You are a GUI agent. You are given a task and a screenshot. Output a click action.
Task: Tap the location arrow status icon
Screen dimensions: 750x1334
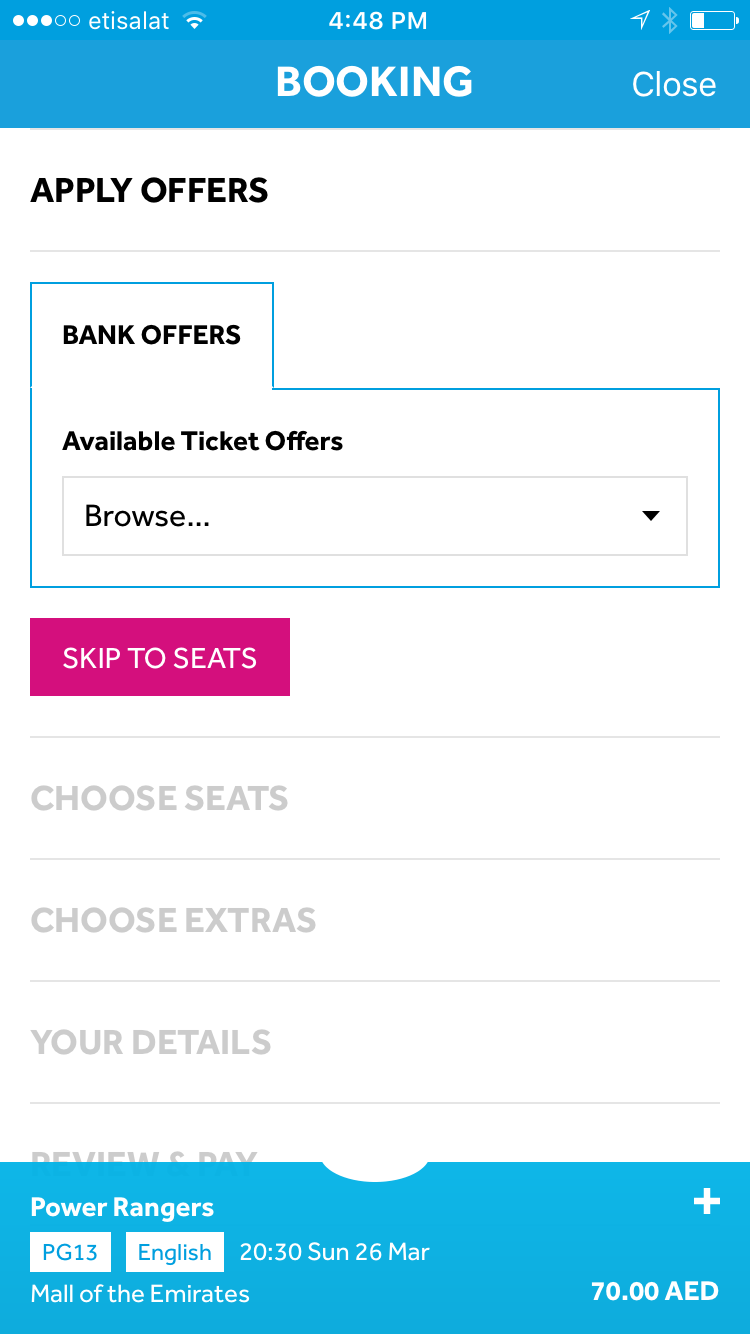click(640, 20)
